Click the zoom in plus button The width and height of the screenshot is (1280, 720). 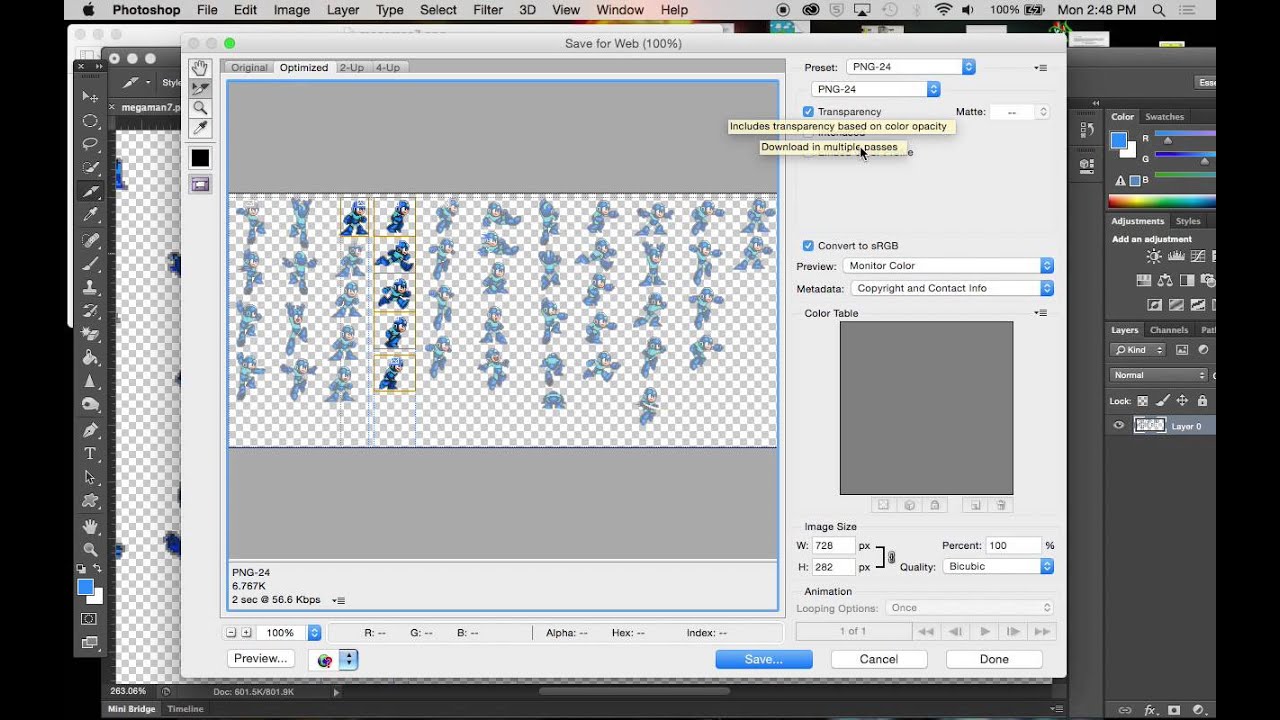point(246,633)
